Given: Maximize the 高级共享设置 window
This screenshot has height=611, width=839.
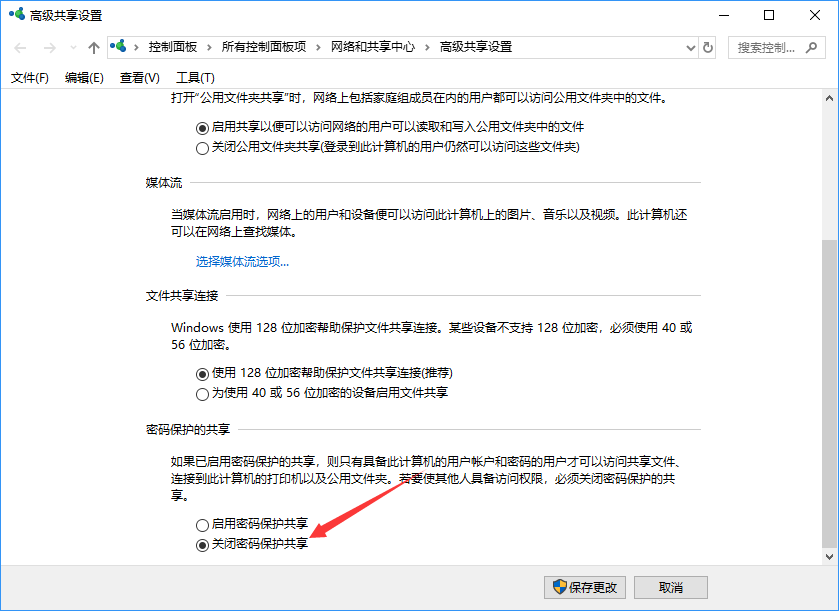Looking at the screenshot, I should (x=769, y=15).
